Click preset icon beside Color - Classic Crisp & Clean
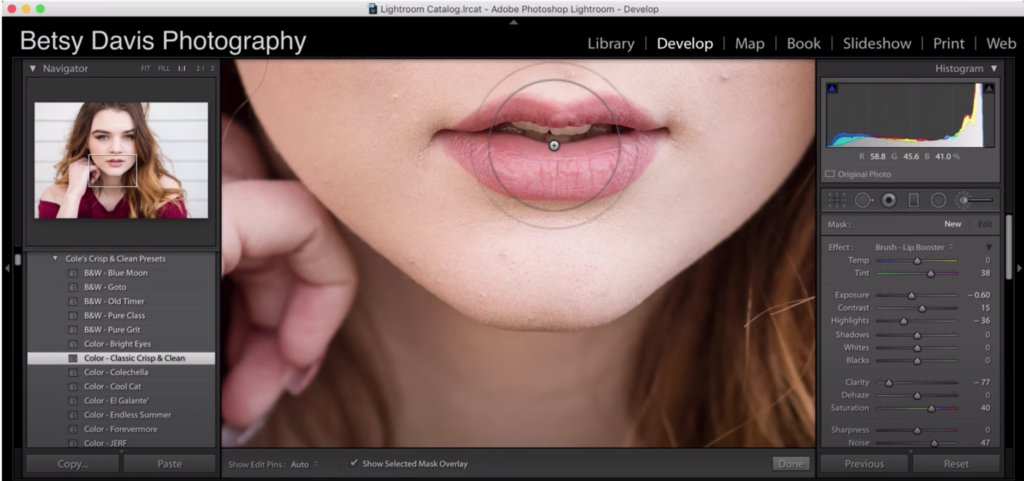The height and width of the screenshot is (481, 1024). tap(73, 358)
